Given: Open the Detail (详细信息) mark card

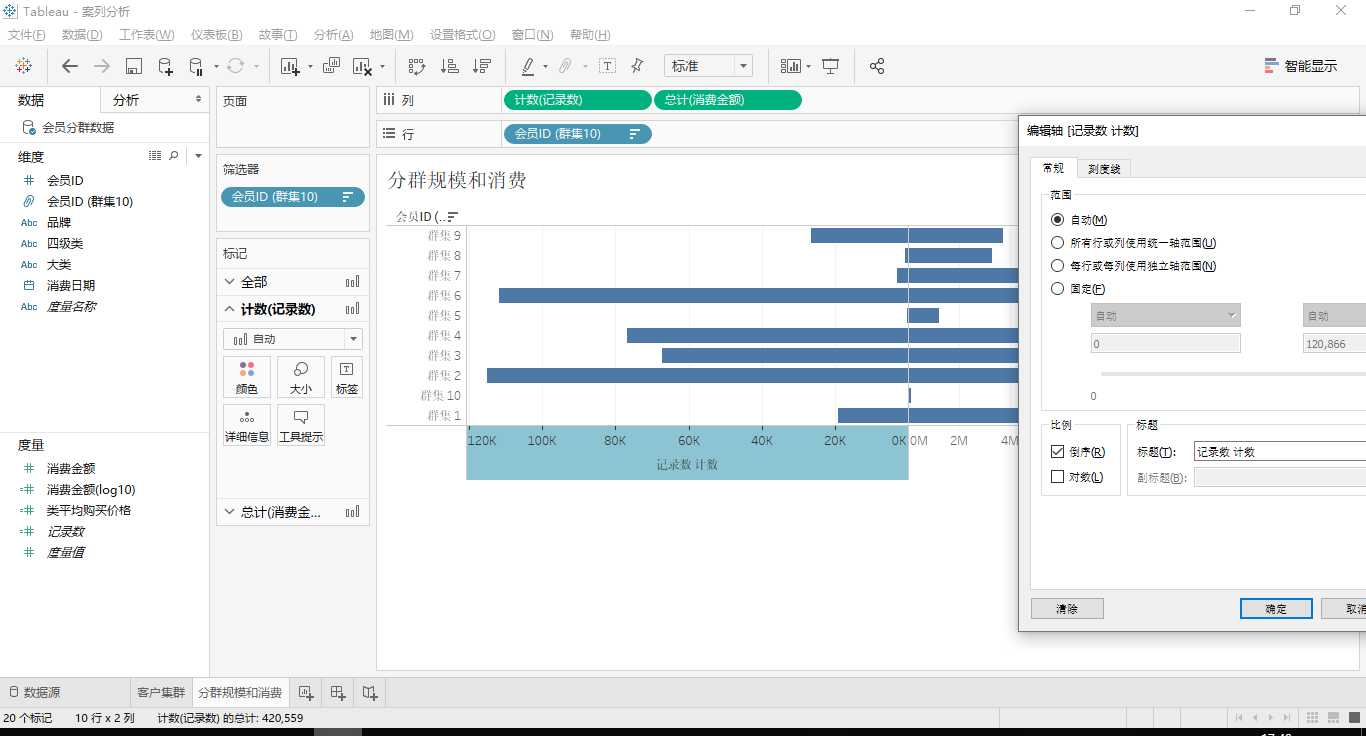Looking at the screenshot, I should pyautogui.click(x=247, y=425).
